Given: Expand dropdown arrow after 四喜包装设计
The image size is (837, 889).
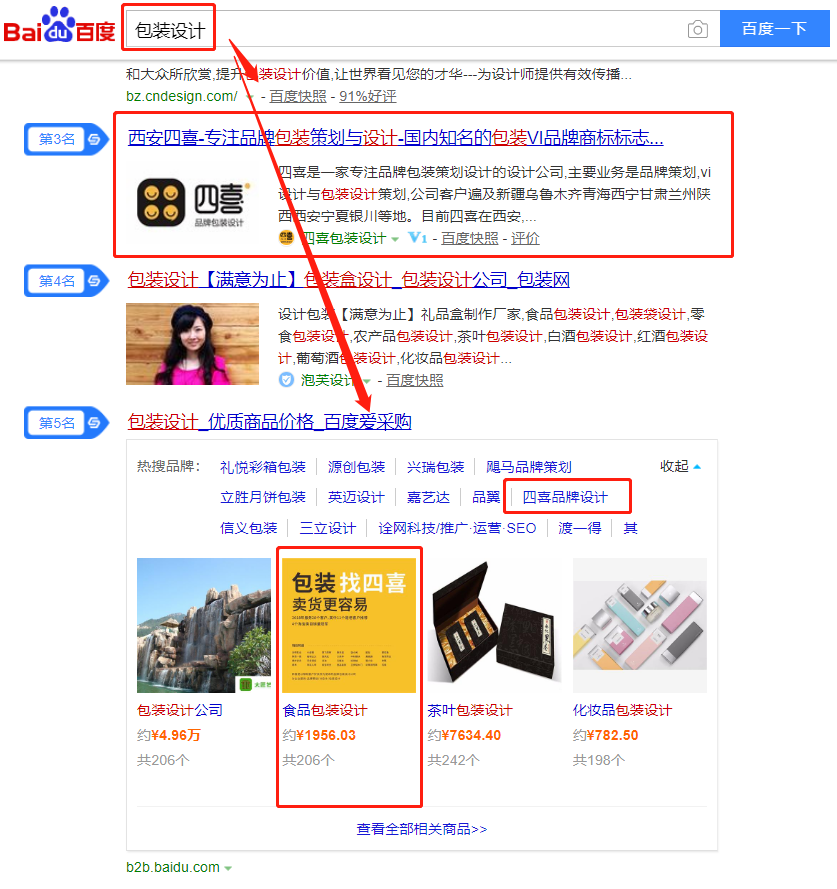Looking at the screenshot, I should click(x=395, y=239).
